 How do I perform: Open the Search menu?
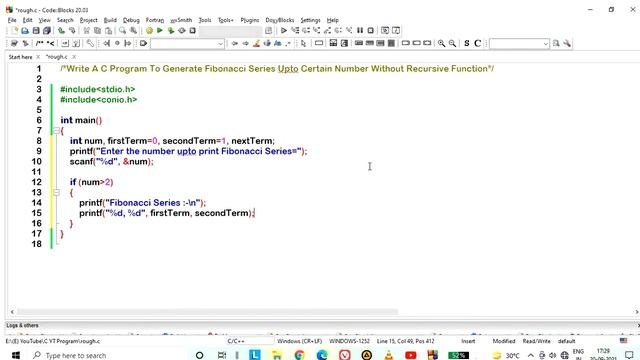65,20
